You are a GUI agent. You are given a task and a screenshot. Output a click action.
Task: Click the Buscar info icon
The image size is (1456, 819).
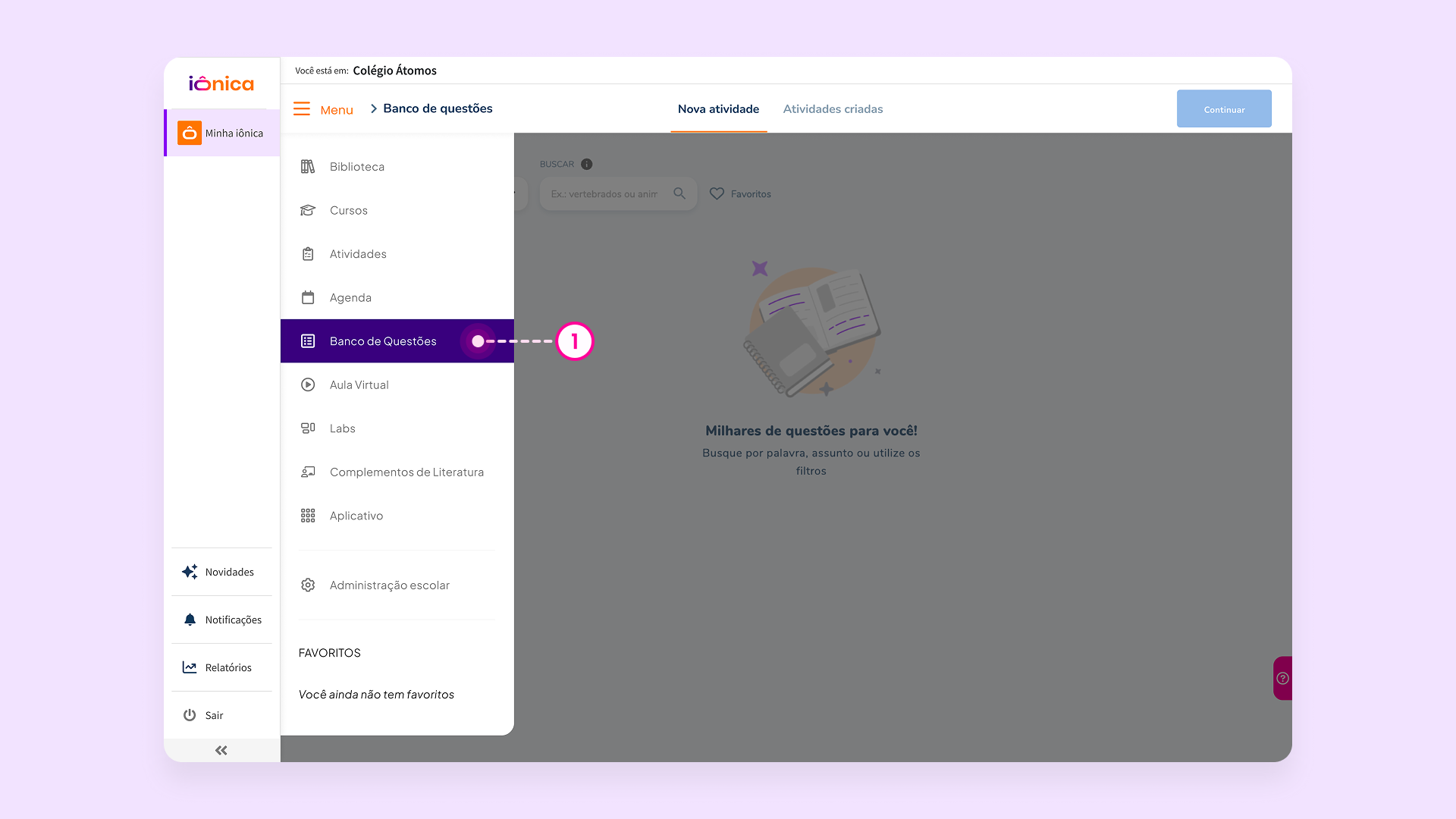[x=586, y=164]
